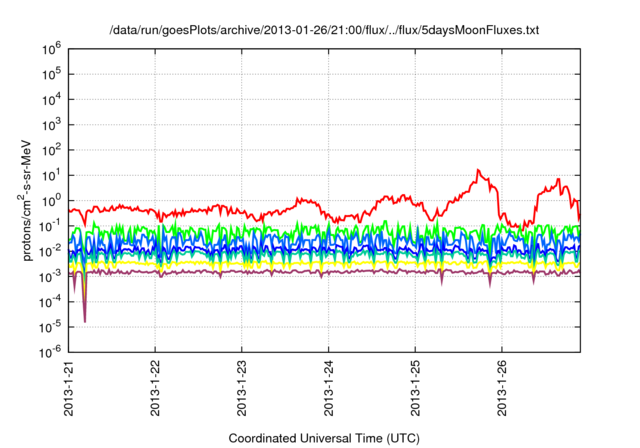This screenshot has height=448, width=640.
Task: Click the y-axis label 'protons/cm2-s-sr-MeV'
Action: pyautogui.click(x=25, y=200)
